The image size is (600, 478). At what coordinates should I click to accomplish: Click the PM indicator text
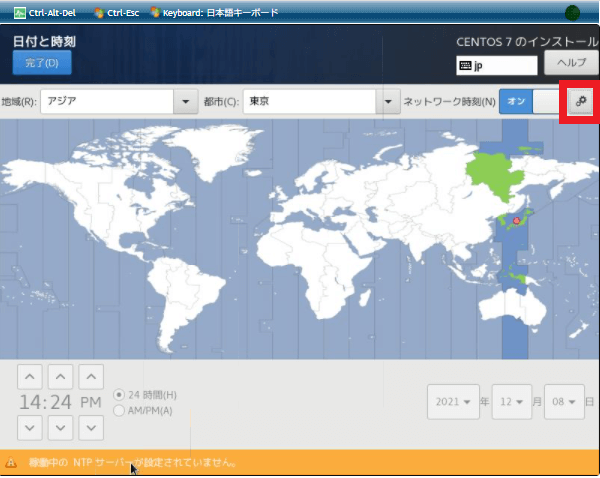click(91, 402)
